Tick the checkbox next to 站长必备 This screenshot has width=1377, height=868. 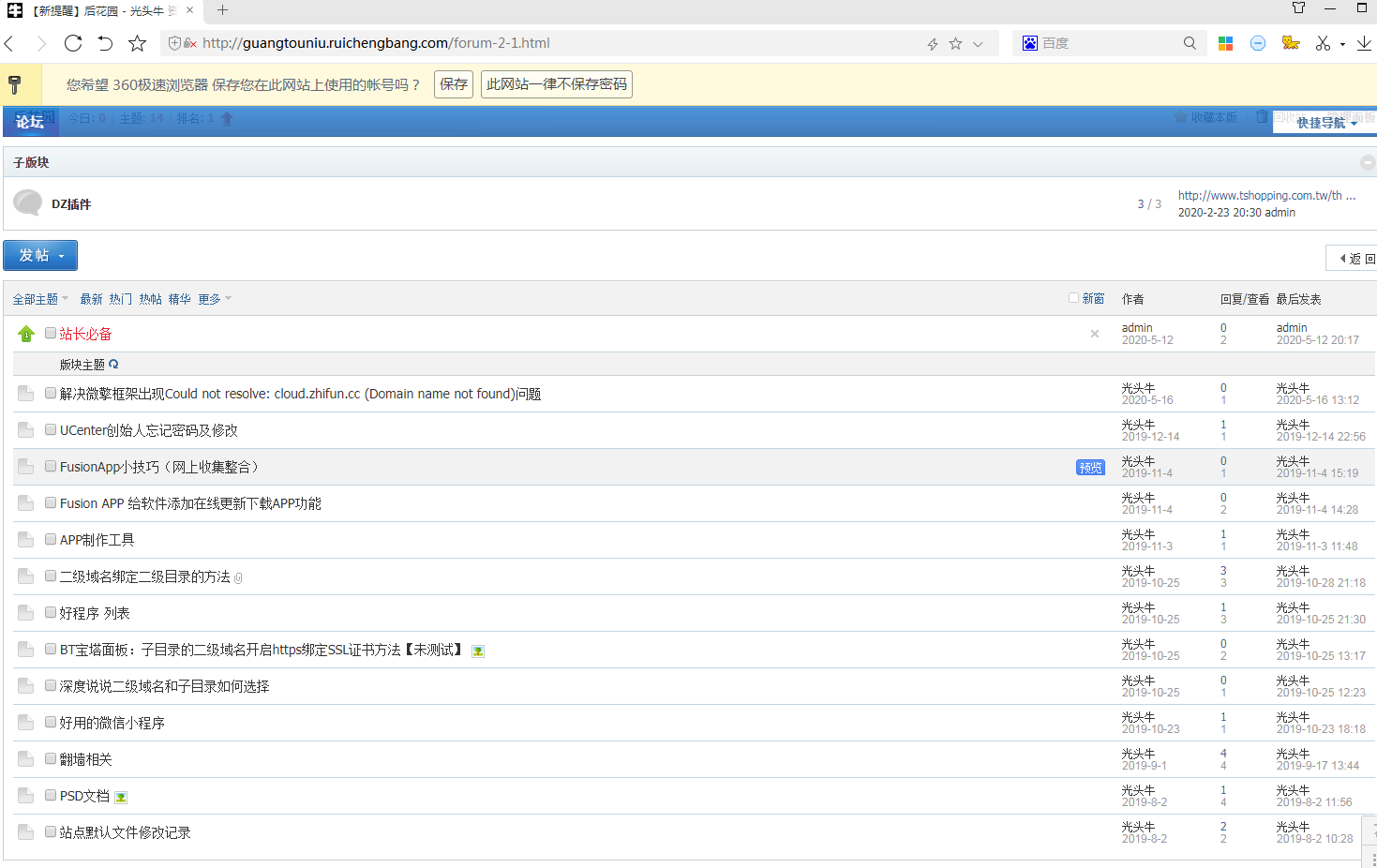(51, 333)
